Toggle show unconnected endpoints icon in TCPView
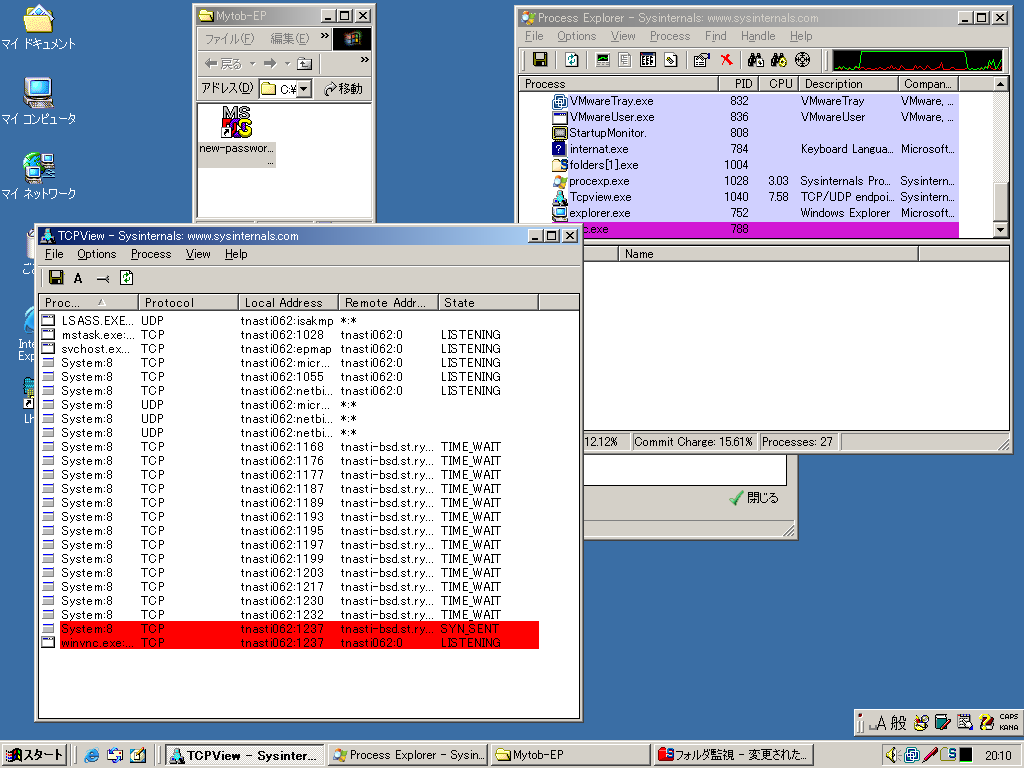This screenshot has width=1024, height=768. pyautogui.click(x=102, y=278)
